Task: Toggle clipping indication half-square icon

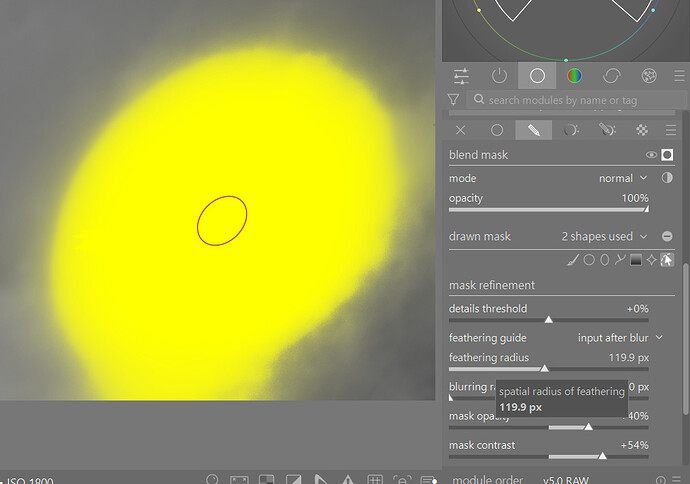Action: (294, 480)
